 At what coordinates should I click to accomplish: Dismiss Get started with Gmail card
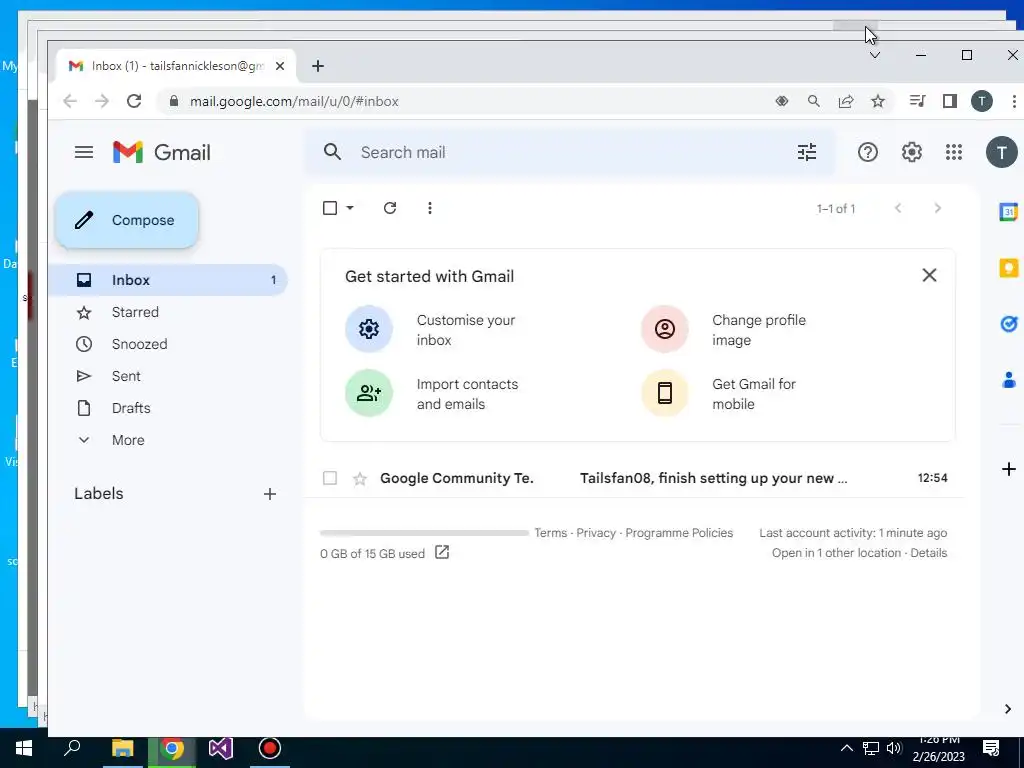click(929, 275)
